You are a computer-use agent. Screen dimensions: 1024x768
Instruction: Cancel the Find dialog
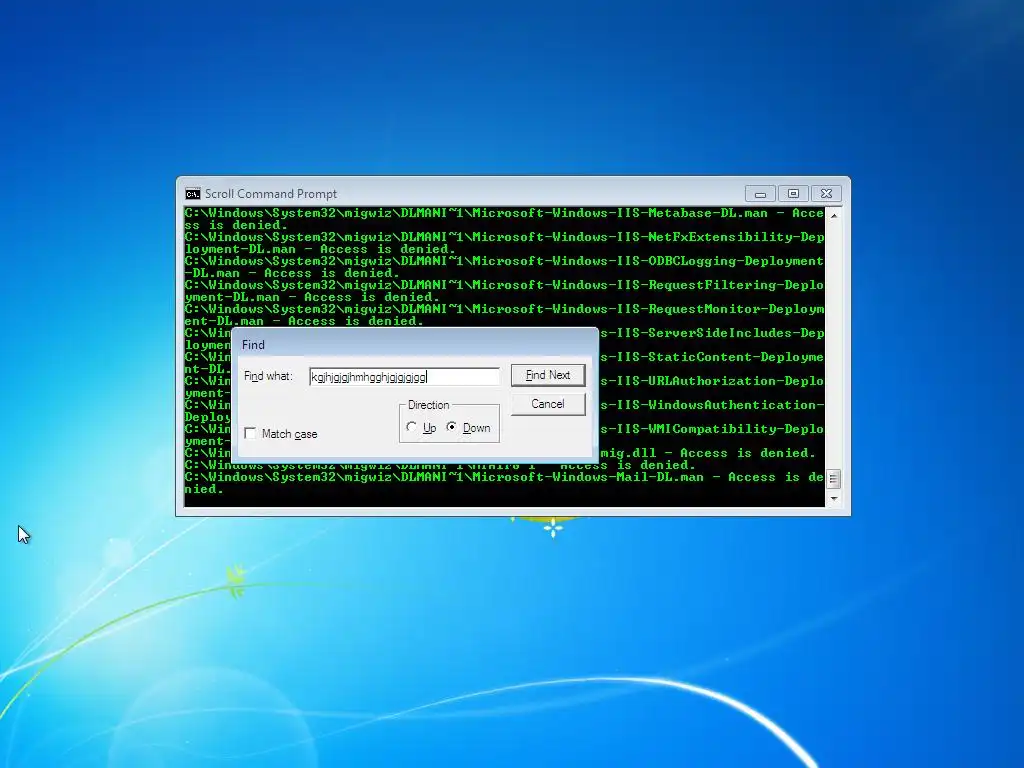tap(548, 404)
